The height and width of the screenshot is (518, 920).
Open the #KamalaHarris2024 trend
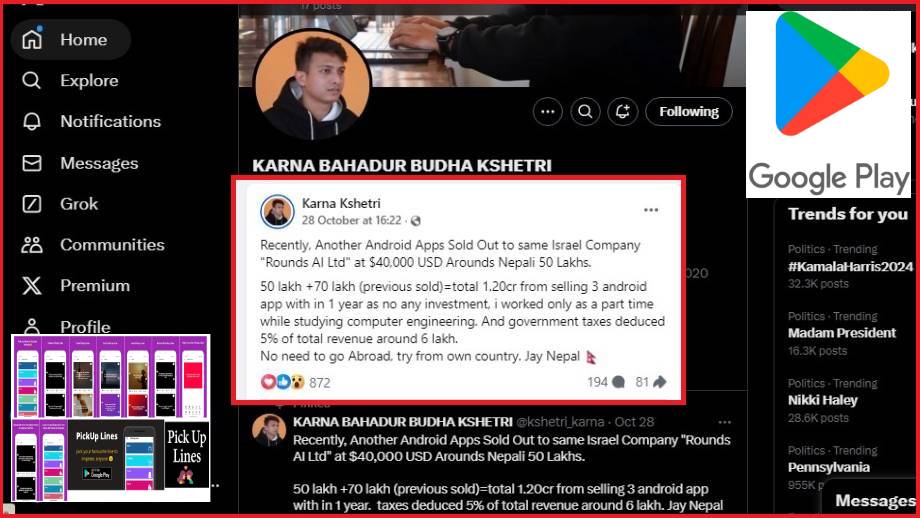point(850,266)
